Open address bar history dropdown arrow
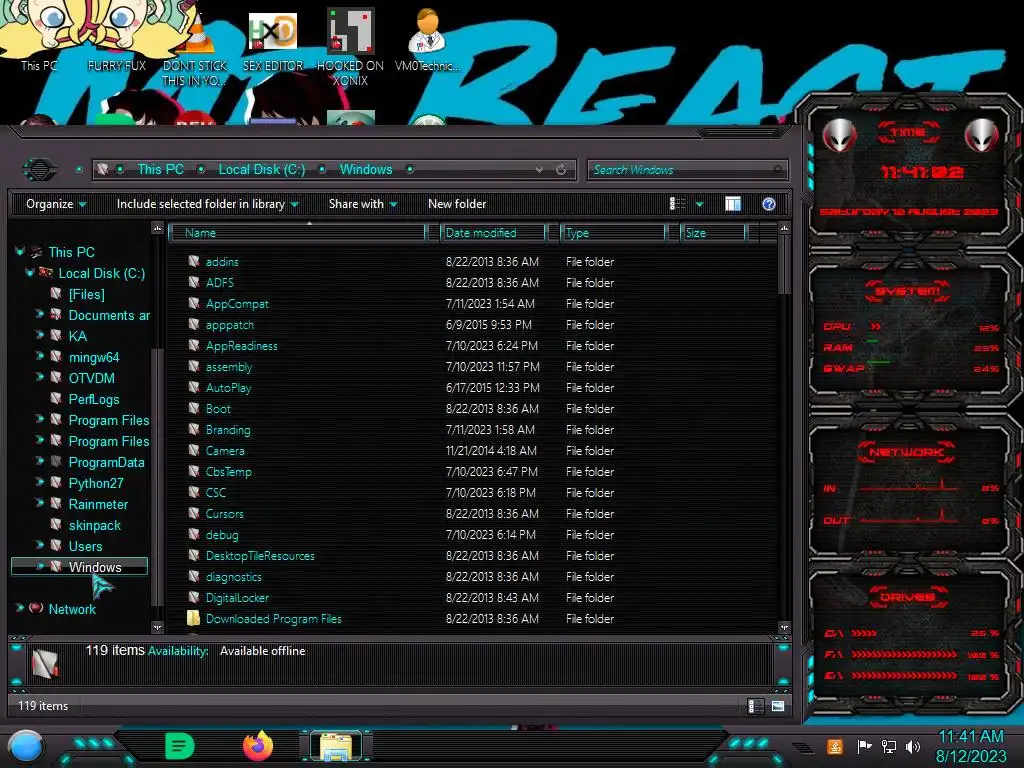 (539, 170)
